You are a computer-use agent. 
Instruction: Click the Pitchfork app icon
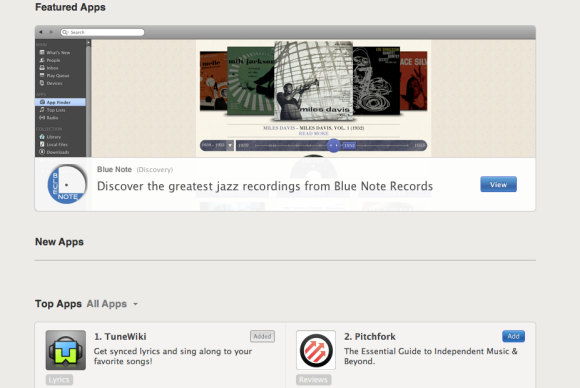click(x=316, y=350)
